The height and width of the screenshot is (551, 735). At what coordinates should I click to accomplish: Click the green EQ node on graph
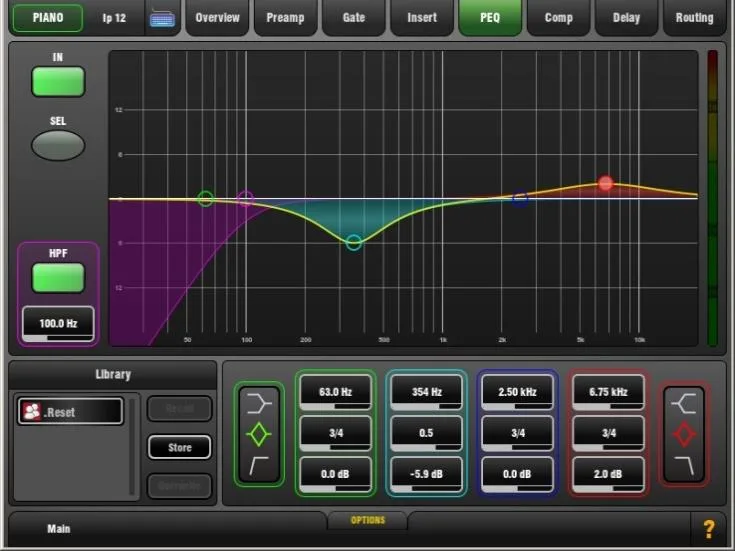point(206,199)
